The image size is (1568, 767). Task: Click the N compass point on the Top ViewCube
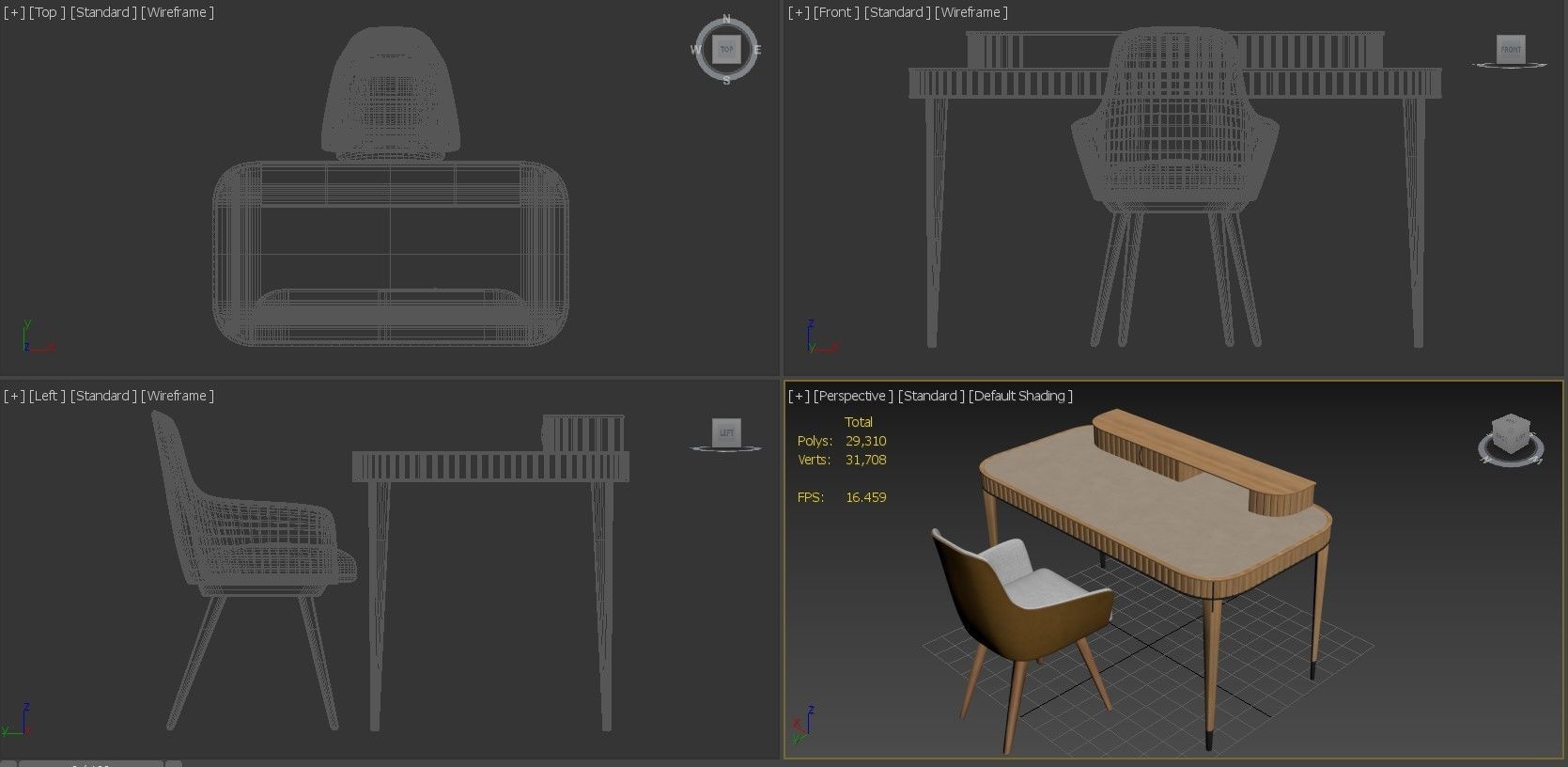tap(726, 19)
